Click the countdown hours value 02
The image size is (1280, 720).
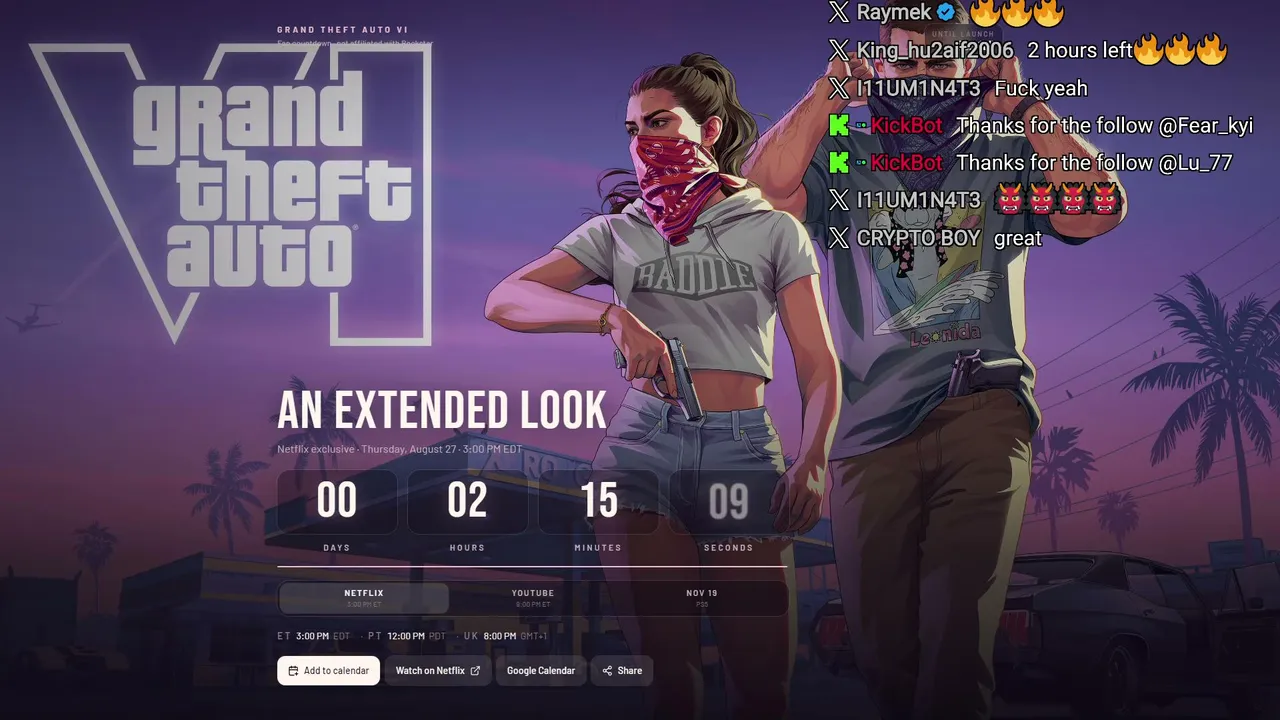click(x=467, y=501)
